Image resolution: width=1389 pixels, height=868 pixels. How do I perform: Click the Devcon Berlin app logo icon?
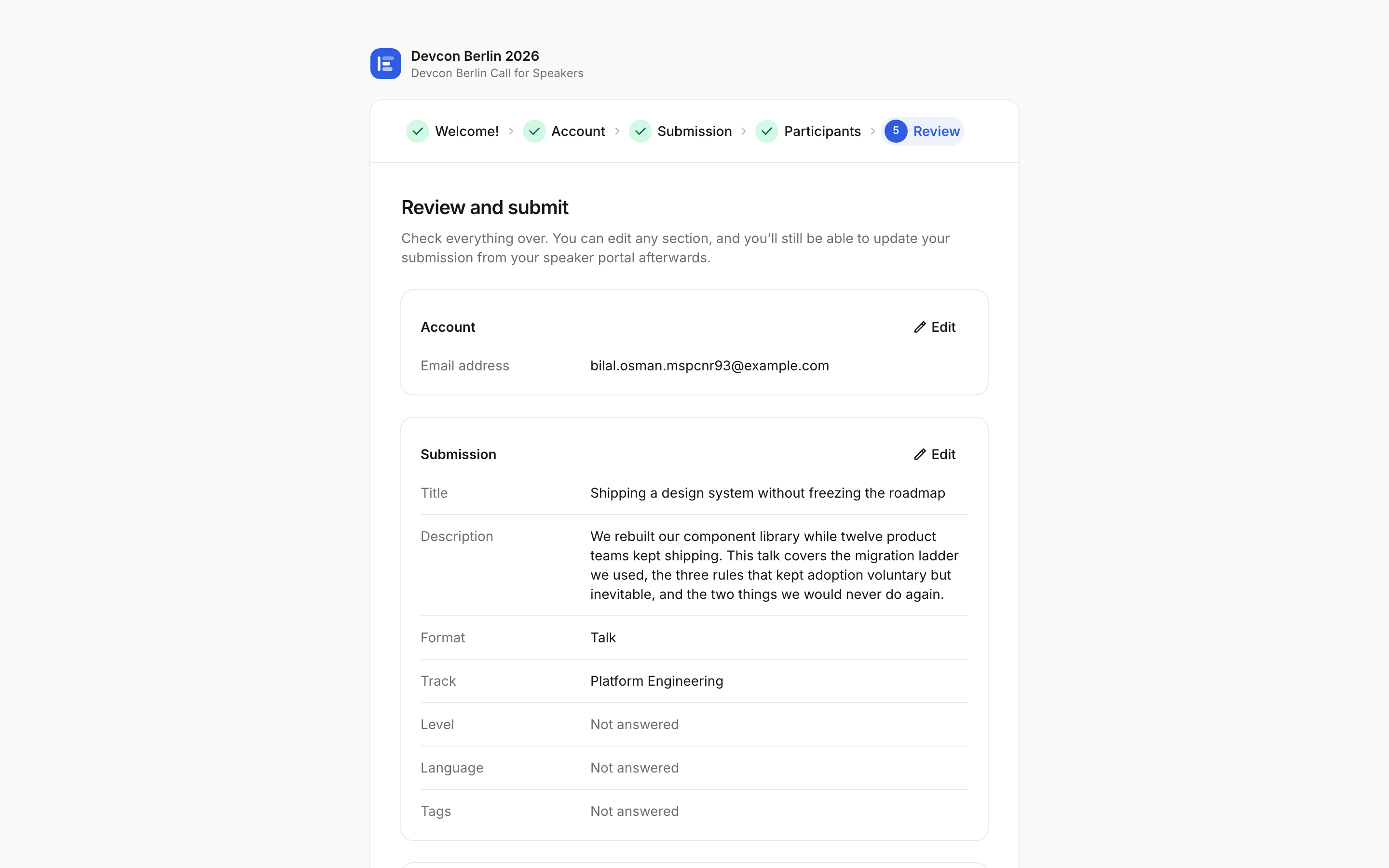point(385,64)
